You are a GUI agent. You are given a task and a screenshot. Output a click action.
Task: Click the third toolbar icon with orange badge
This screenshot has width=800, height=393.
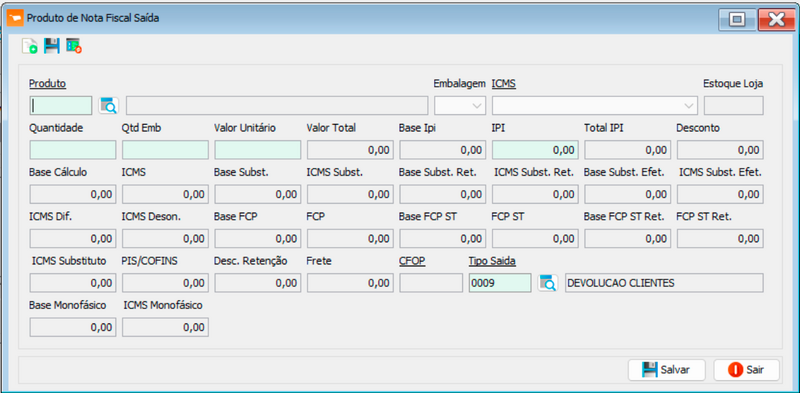74,46
